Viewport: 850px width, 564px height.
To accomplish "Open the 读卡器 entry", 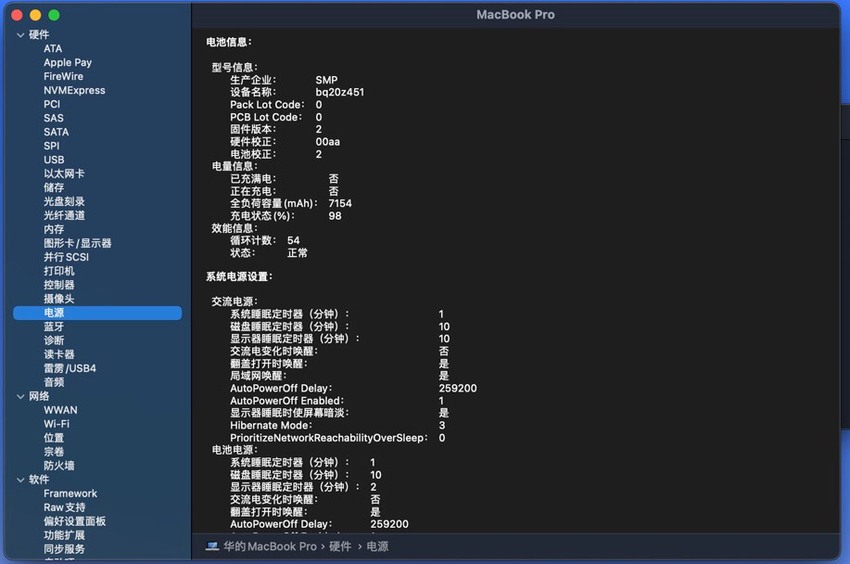I will pos(59,355).
